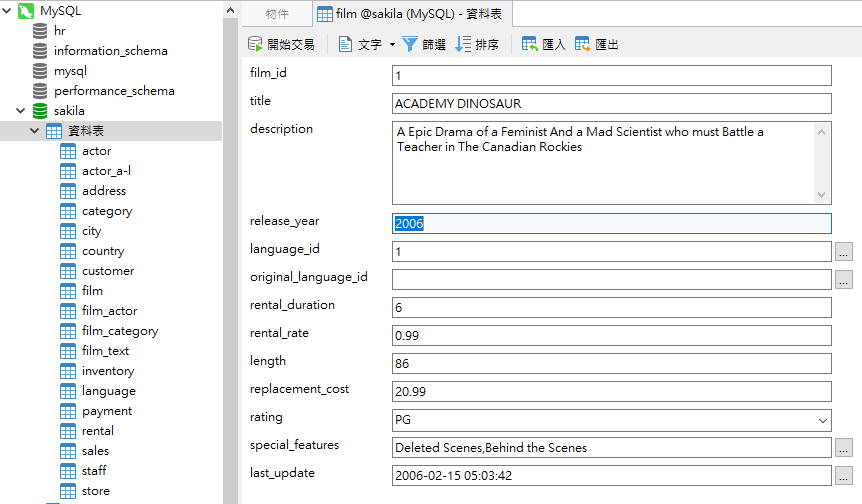Click the Sort (排序) toolbar icon

pos(463,45)
